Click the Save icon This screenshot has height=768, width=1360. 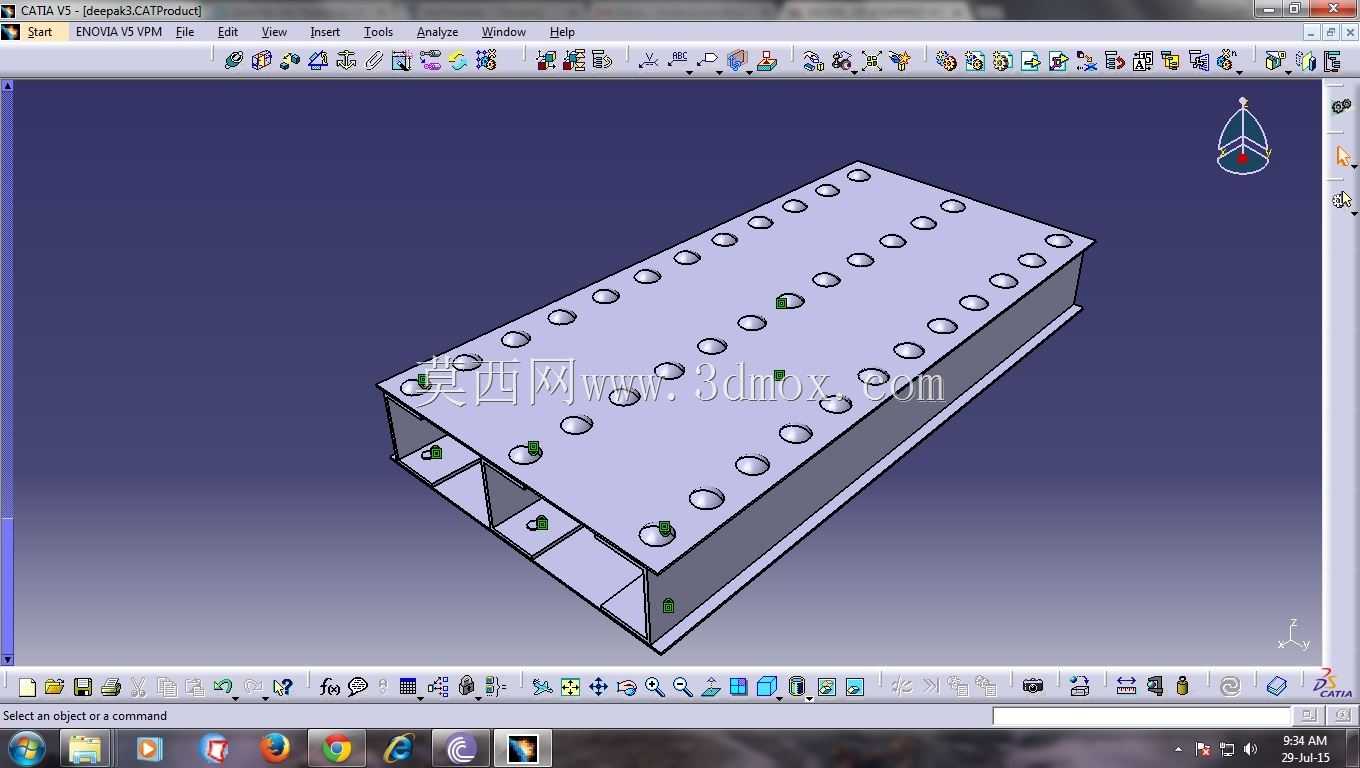pos(83,686)
